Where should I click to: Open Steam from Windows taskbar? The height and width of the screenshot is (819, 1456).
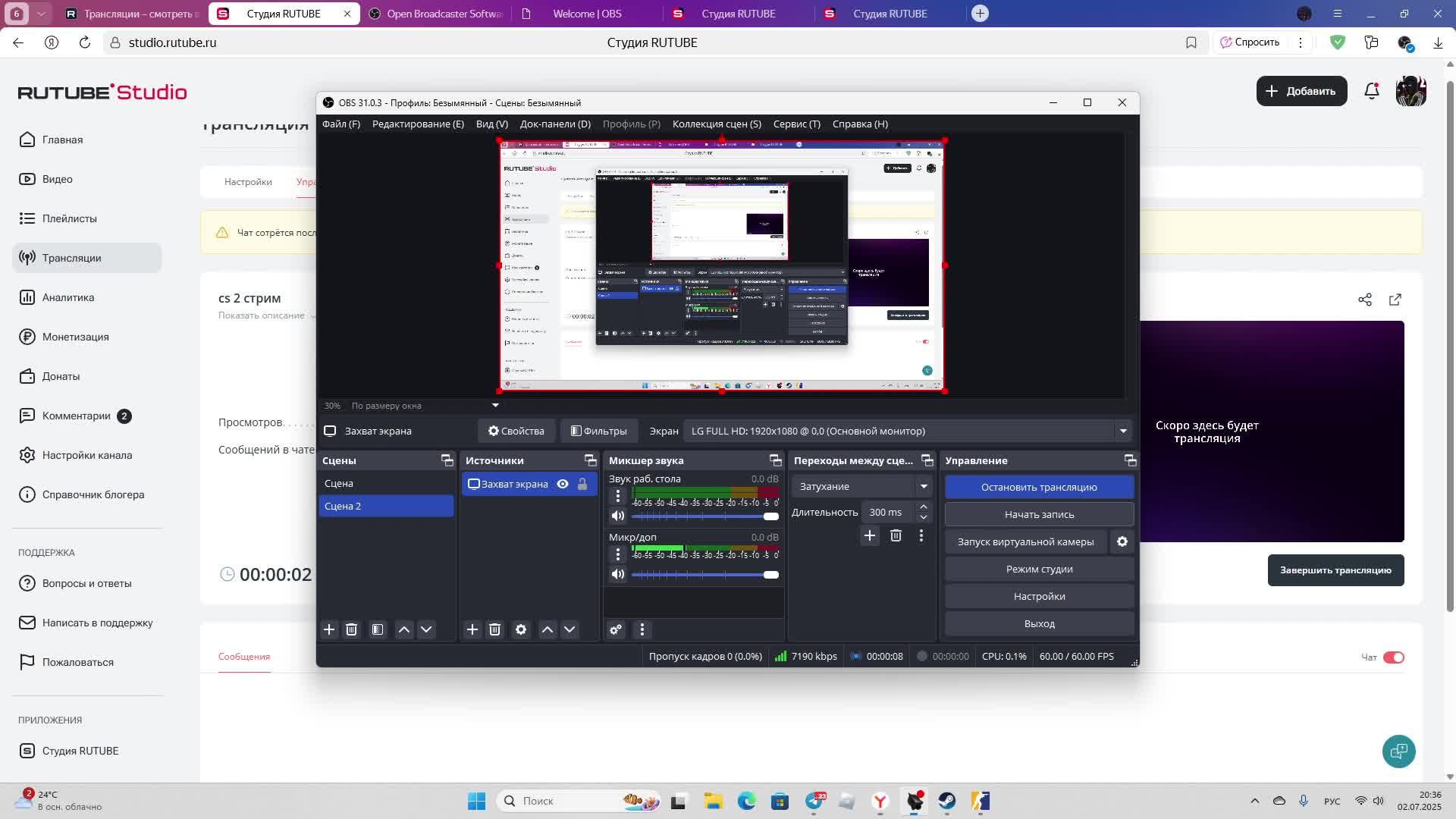pyautogui.click(x=947, y=801)
